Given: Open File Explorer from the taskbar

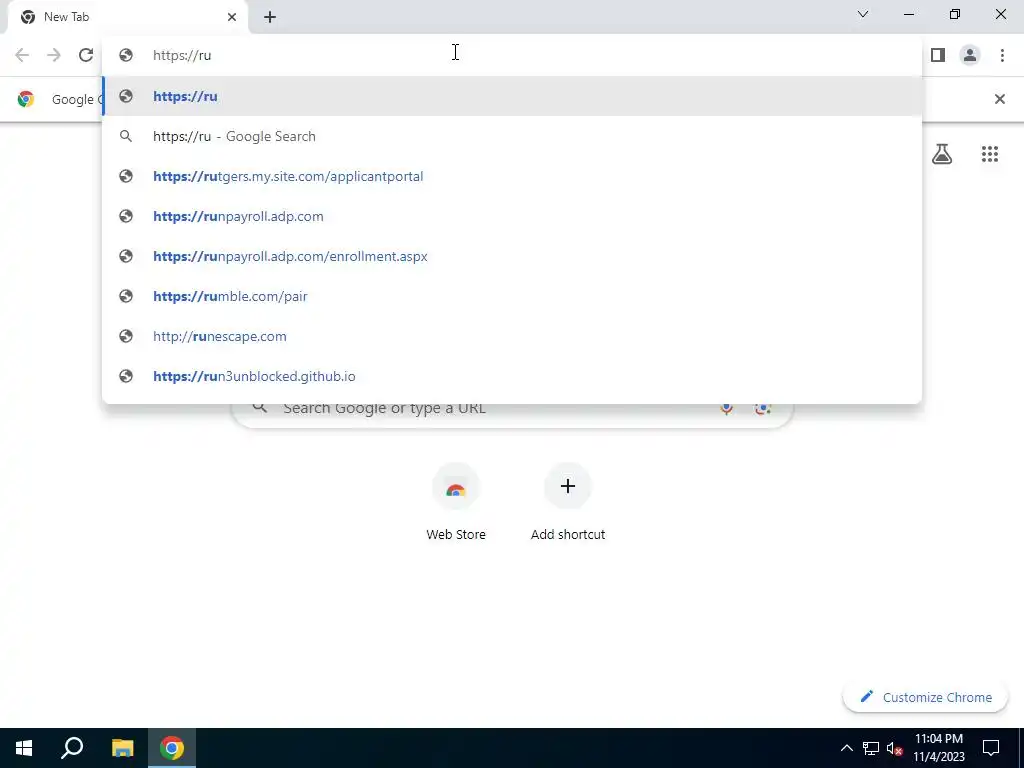Looking at the screenshot, I should (122, 748).
